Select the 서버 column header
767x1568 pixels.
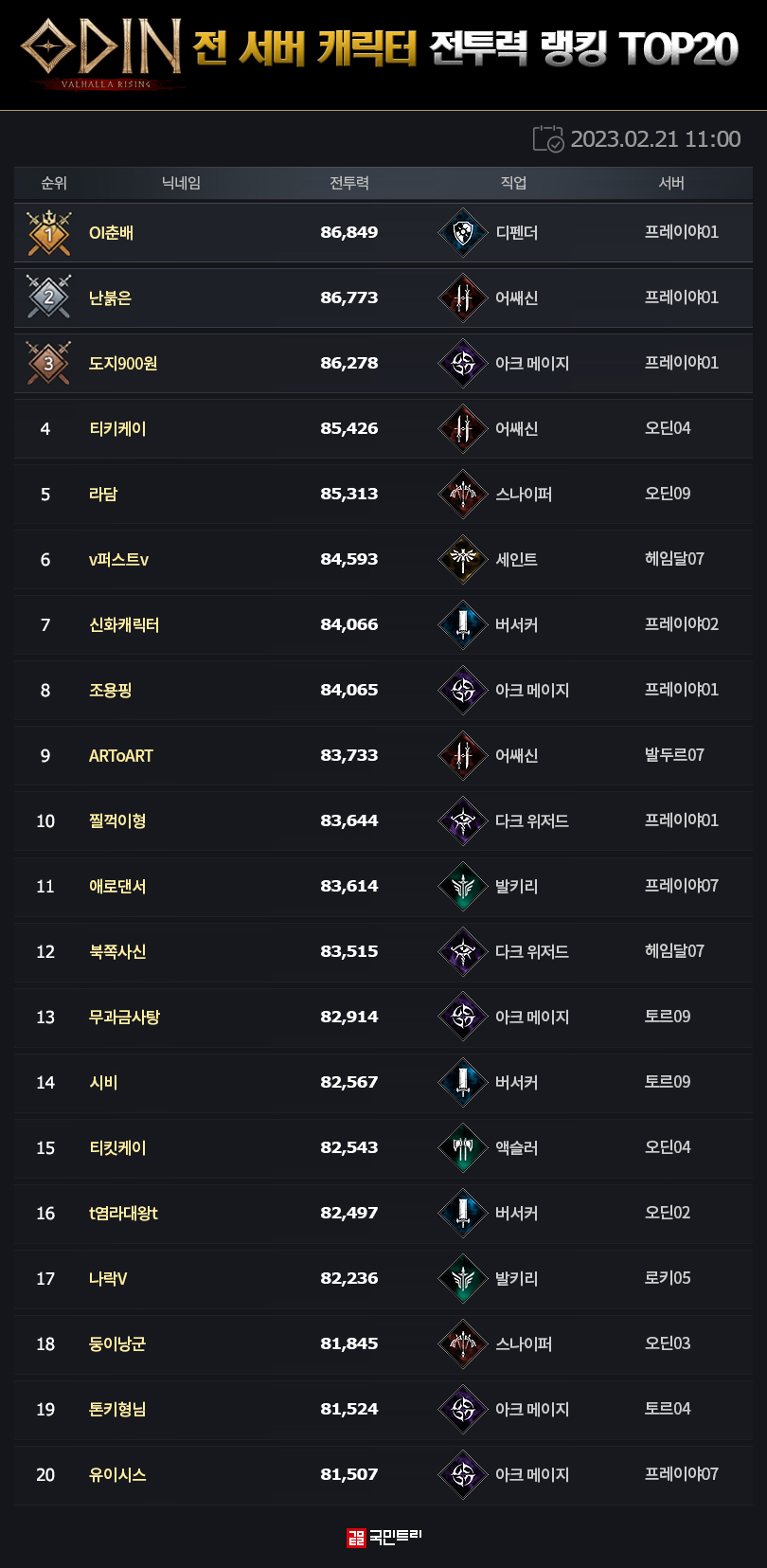coord(671,183)
